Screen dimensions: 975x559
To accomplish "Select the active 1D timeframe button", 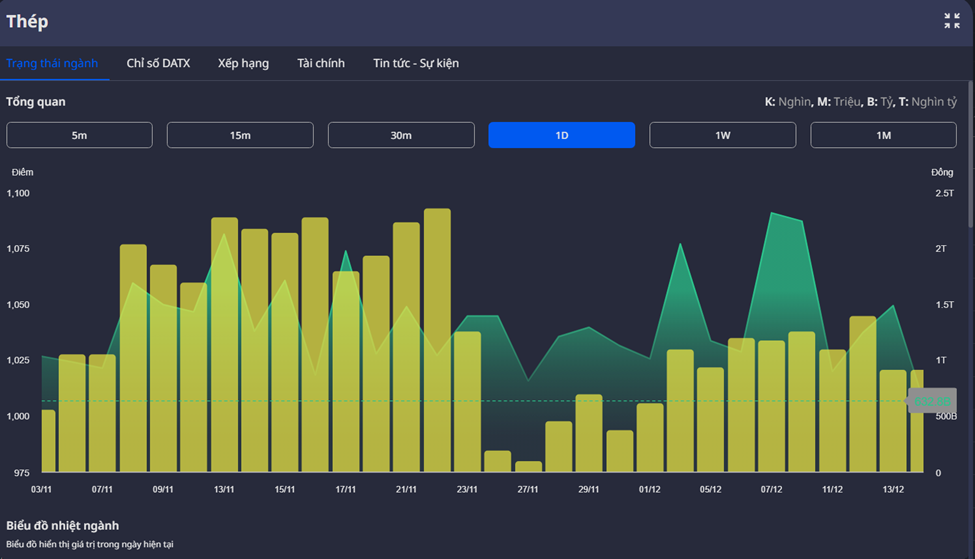I will (561, 135).
